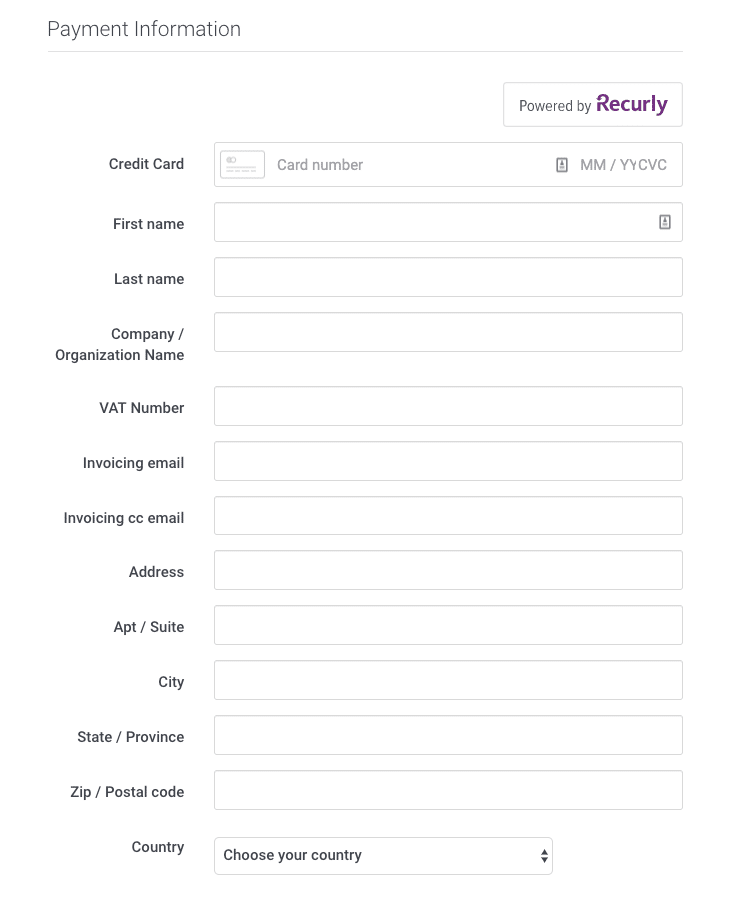Click the country dropdown arrows
This screenshot has width=730, height=912.
544,856
